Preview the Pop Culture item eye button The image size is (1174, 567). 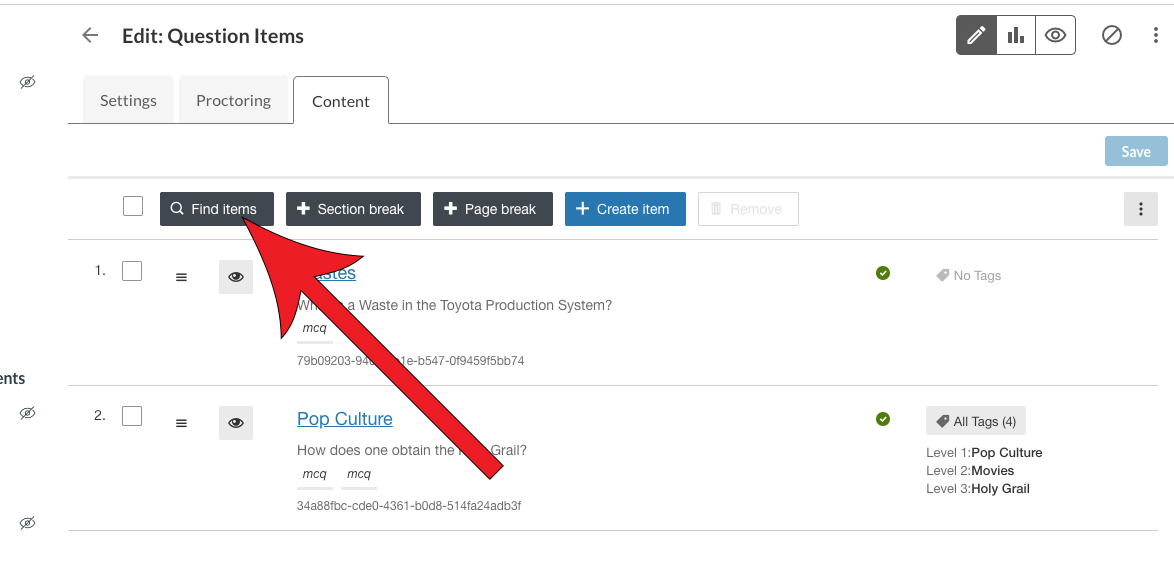point(236,423)
